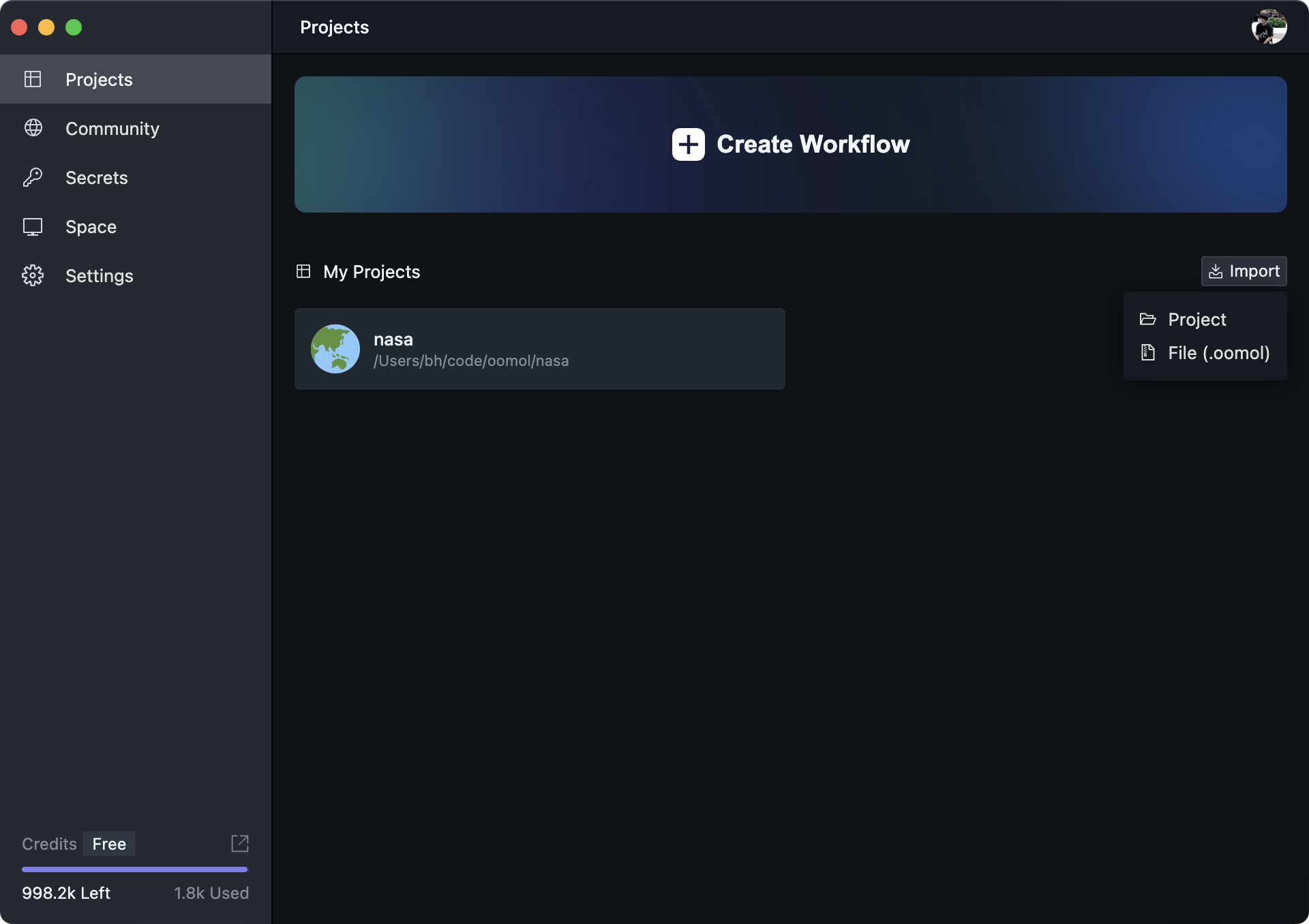Screen dimensions: 1309x924
Task: Click the plus icon on Create Workflow
Action: [x=688, y=144]
